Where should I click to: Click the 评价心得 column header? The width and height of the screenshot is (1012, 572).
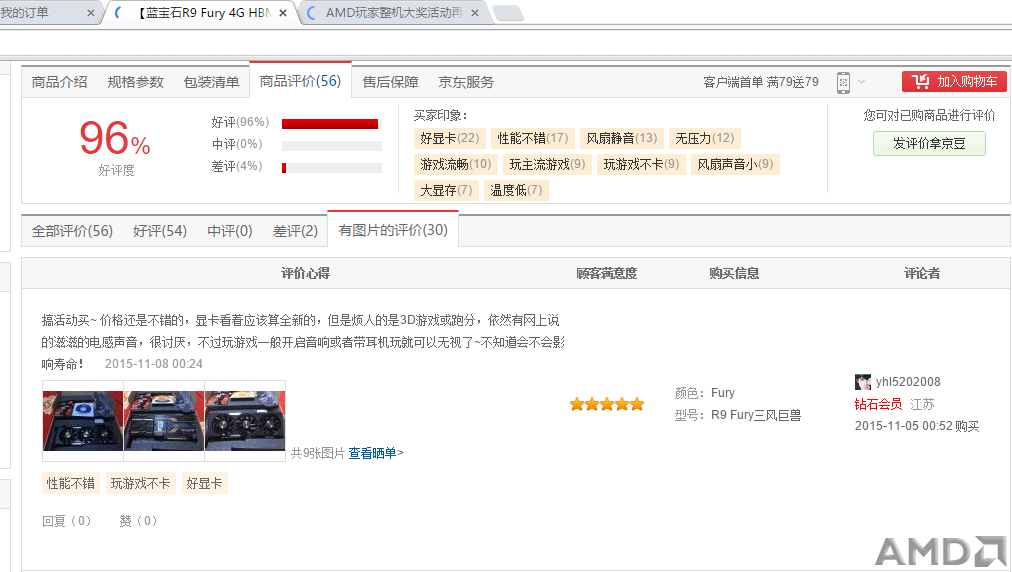(x=305, y=273)
